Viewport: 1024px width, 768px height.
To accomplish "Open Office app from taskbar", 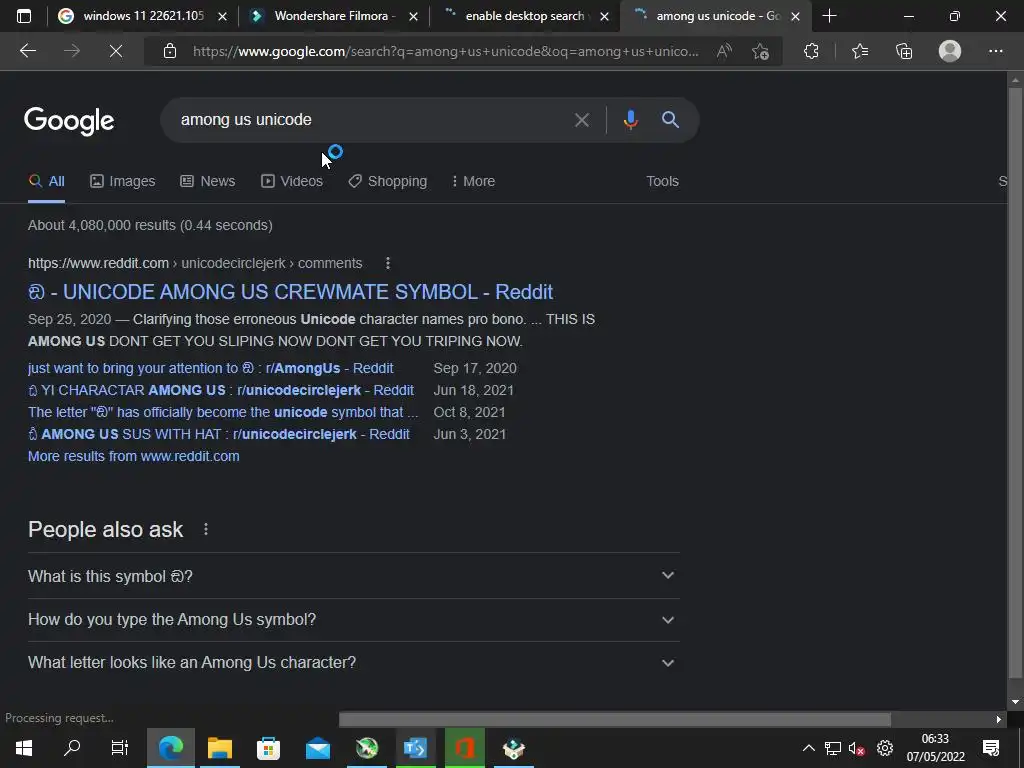I will [x=464, y=748].
